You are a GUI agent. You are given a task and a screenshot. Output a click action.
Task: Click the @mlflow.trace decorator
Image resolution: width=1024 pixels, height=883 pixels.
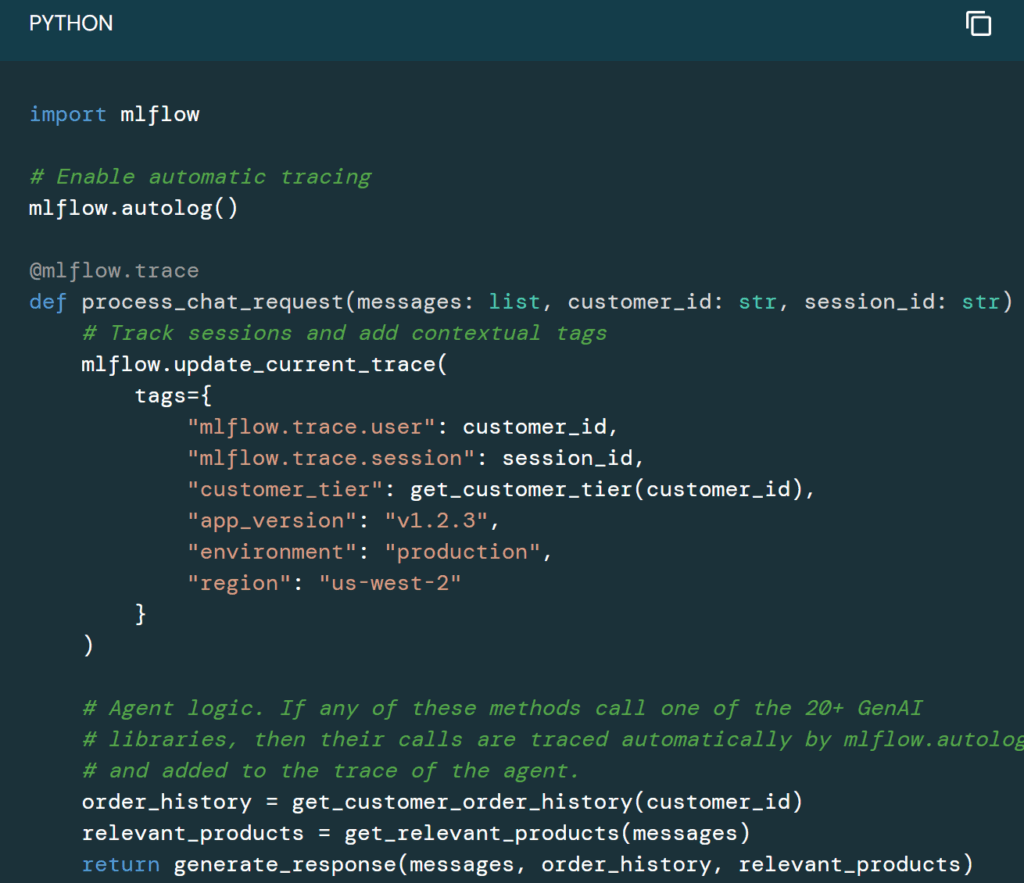click(114, 270)
